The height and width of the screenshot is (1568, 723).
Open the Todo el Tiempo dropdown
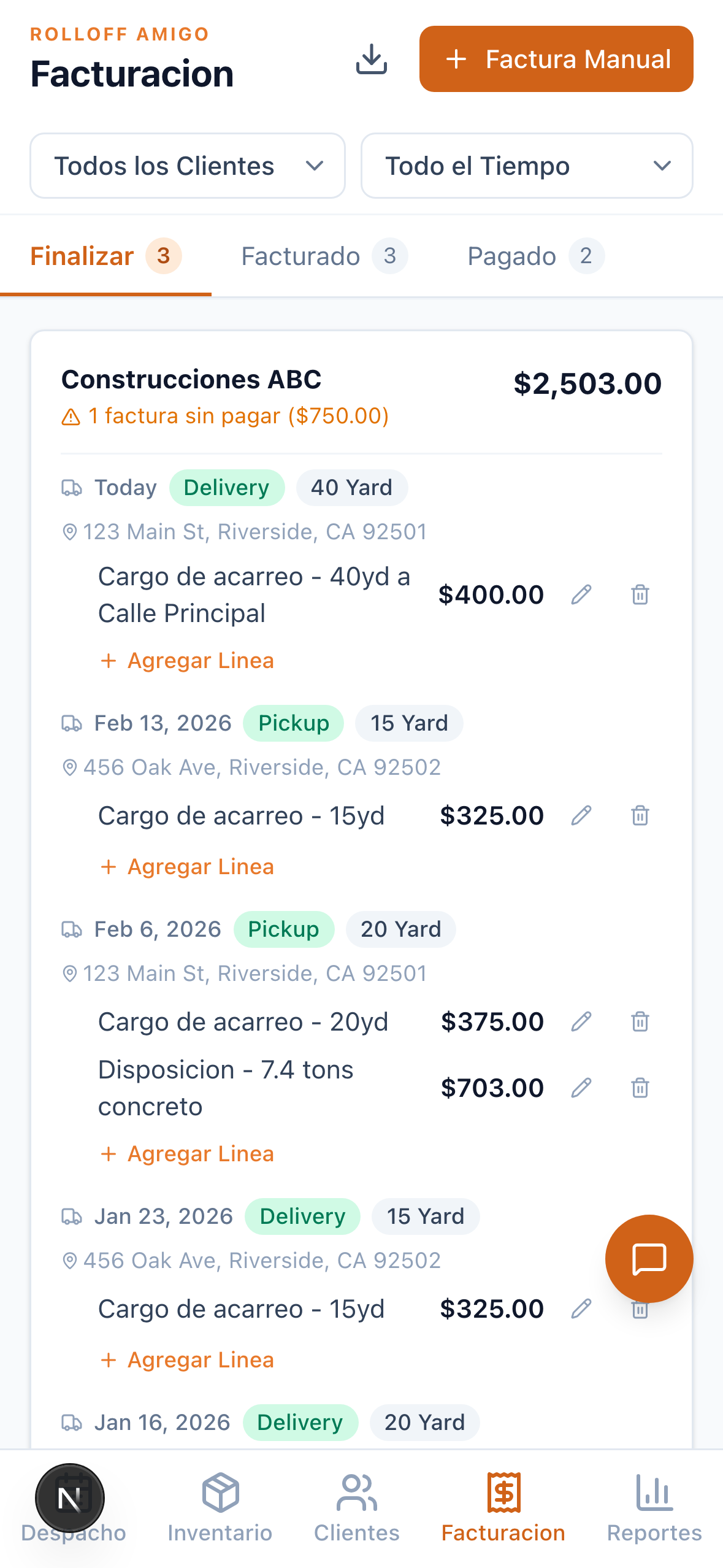click(x=527, y=166)
